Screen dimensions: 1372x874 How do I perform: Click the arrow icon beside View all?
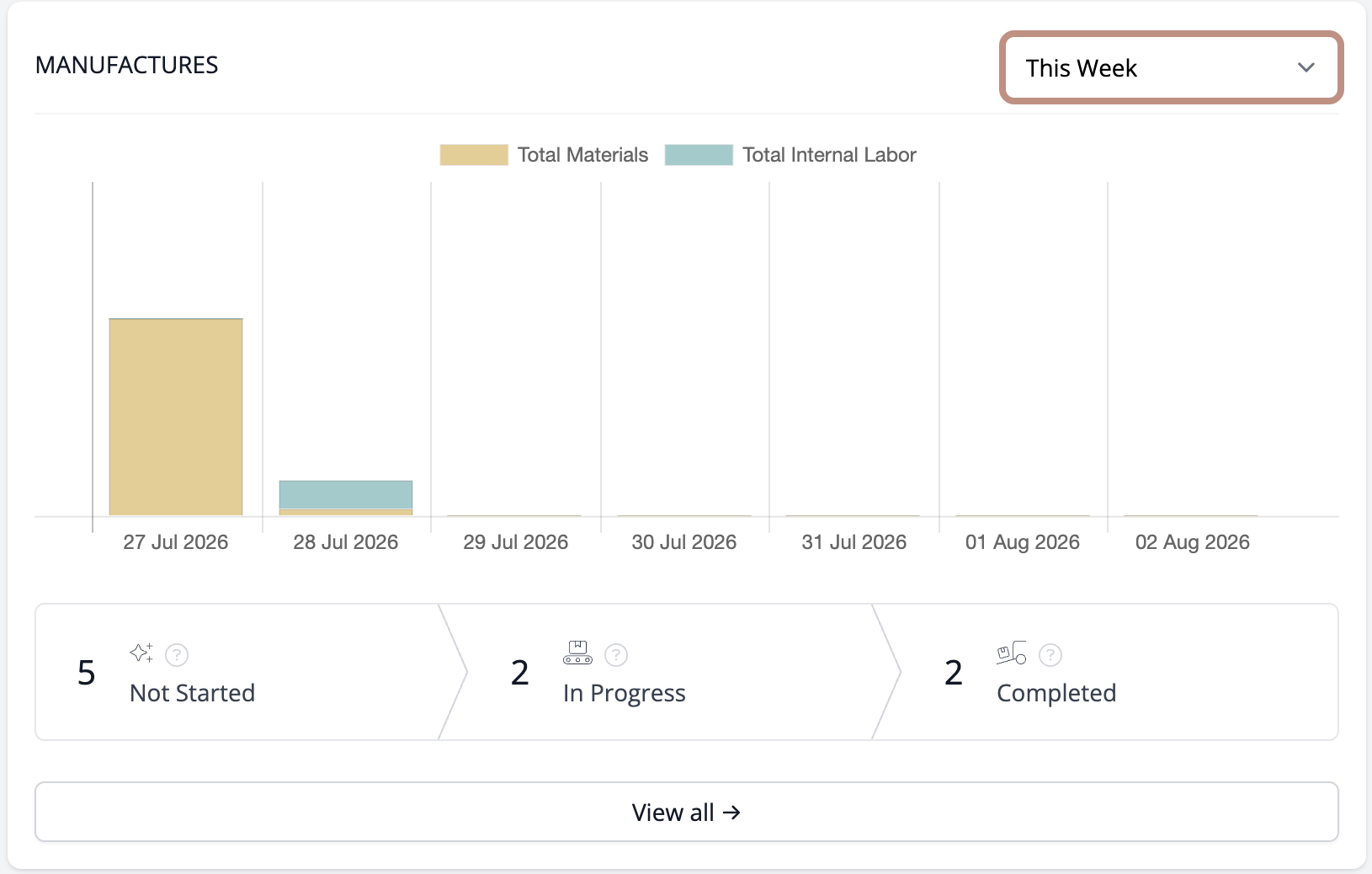point(731,813)
